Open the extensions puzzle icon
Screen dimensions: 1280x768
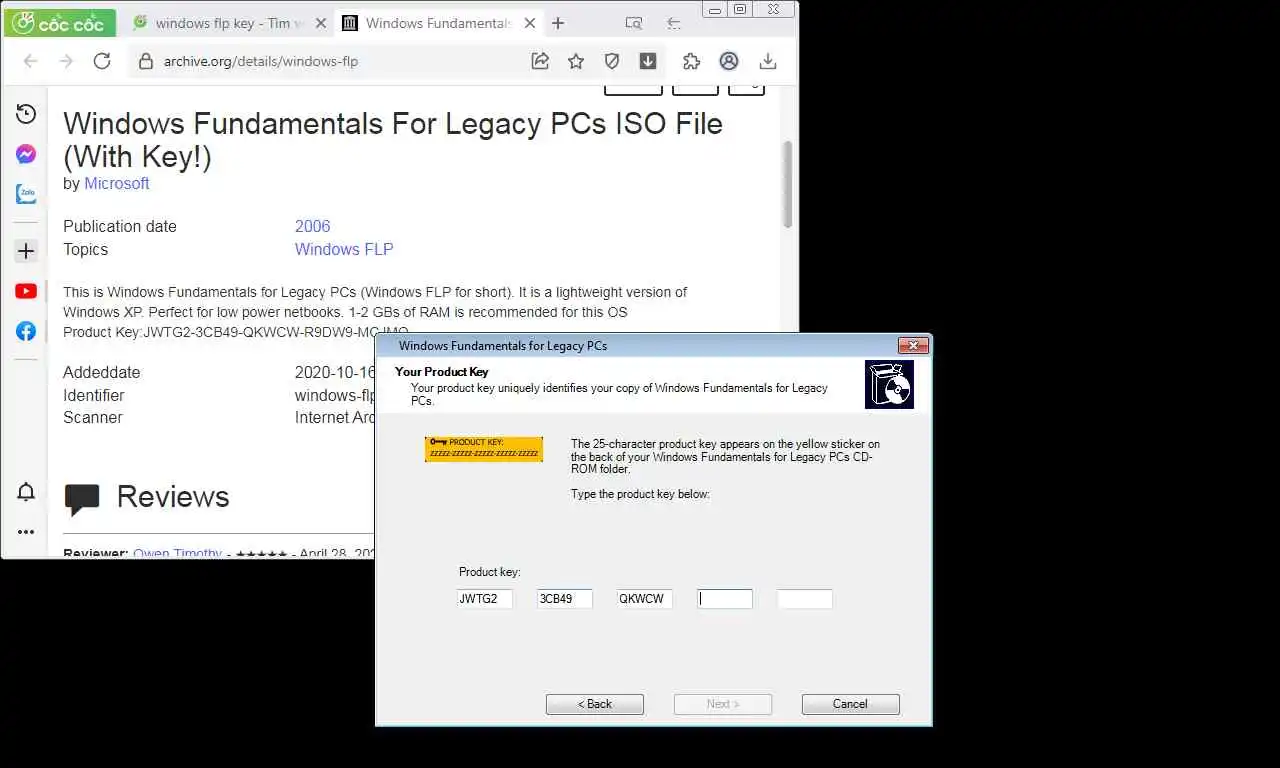coord(692,61)
